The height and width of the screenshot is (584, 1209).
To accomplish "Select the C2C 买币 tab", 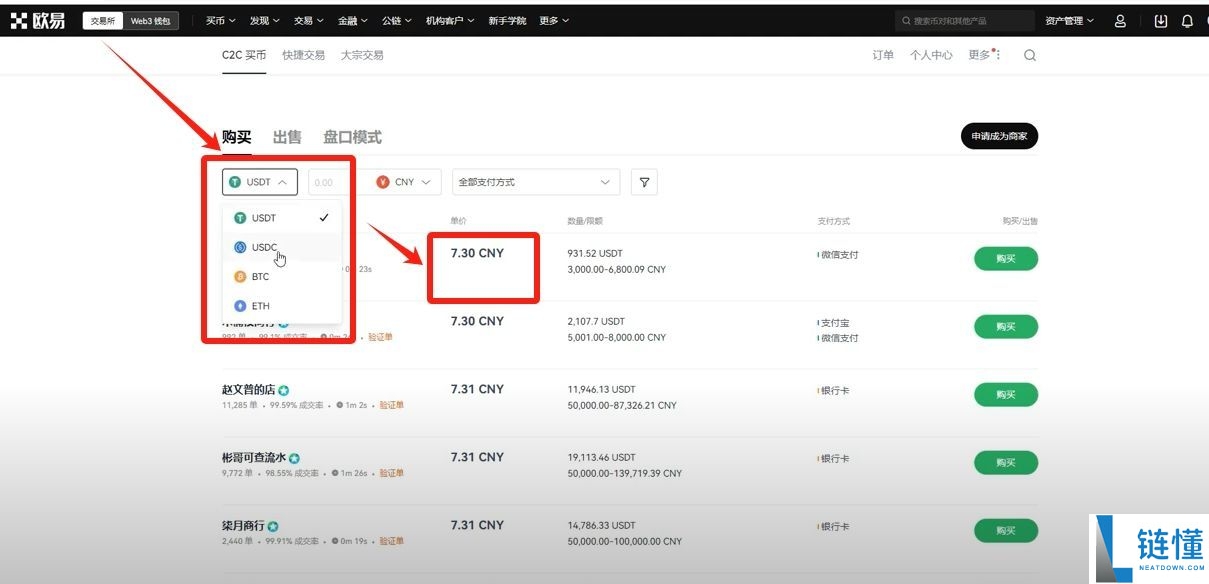I will point(244,55).
